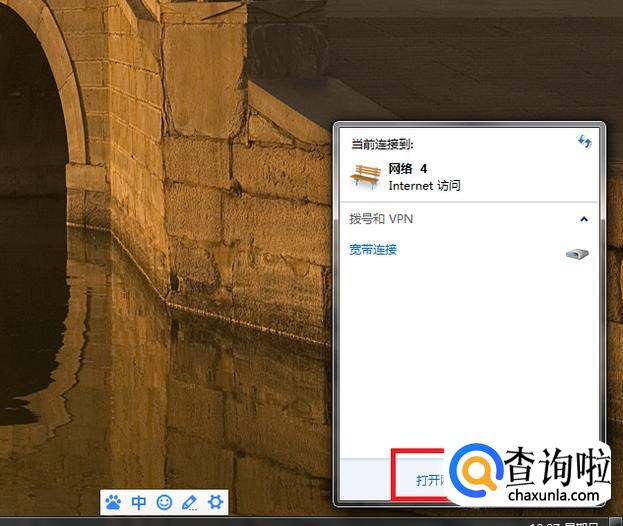Screen dimensions: 623x526
Task: Toggle Chinese/English mode with 中 button
Action: [x=139, y=502]
